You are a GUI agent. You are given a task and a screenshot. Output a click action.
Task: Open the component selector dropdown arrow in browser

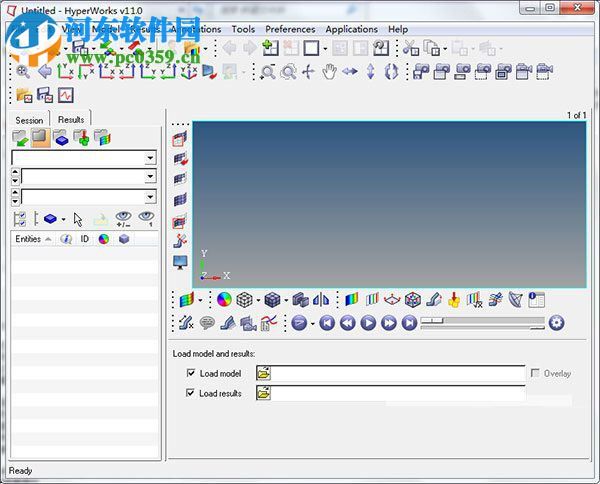coord(63,220)
